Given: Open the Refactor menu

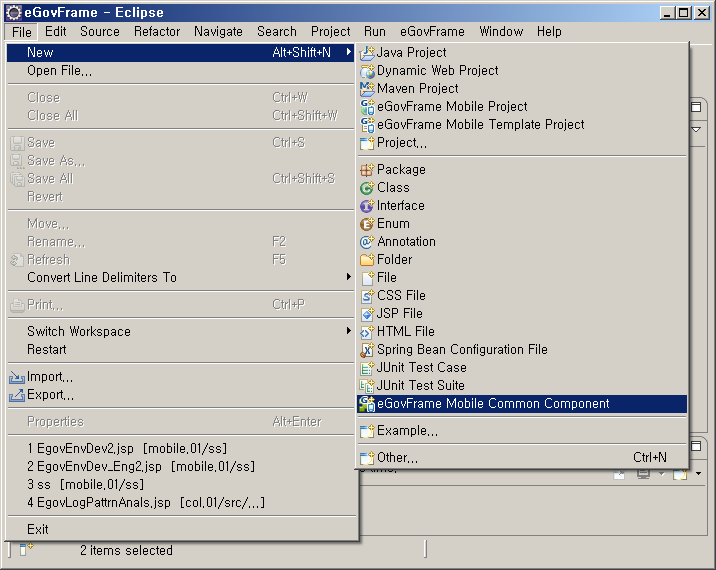Looking at the screenshot, I should tap(157, 31).
